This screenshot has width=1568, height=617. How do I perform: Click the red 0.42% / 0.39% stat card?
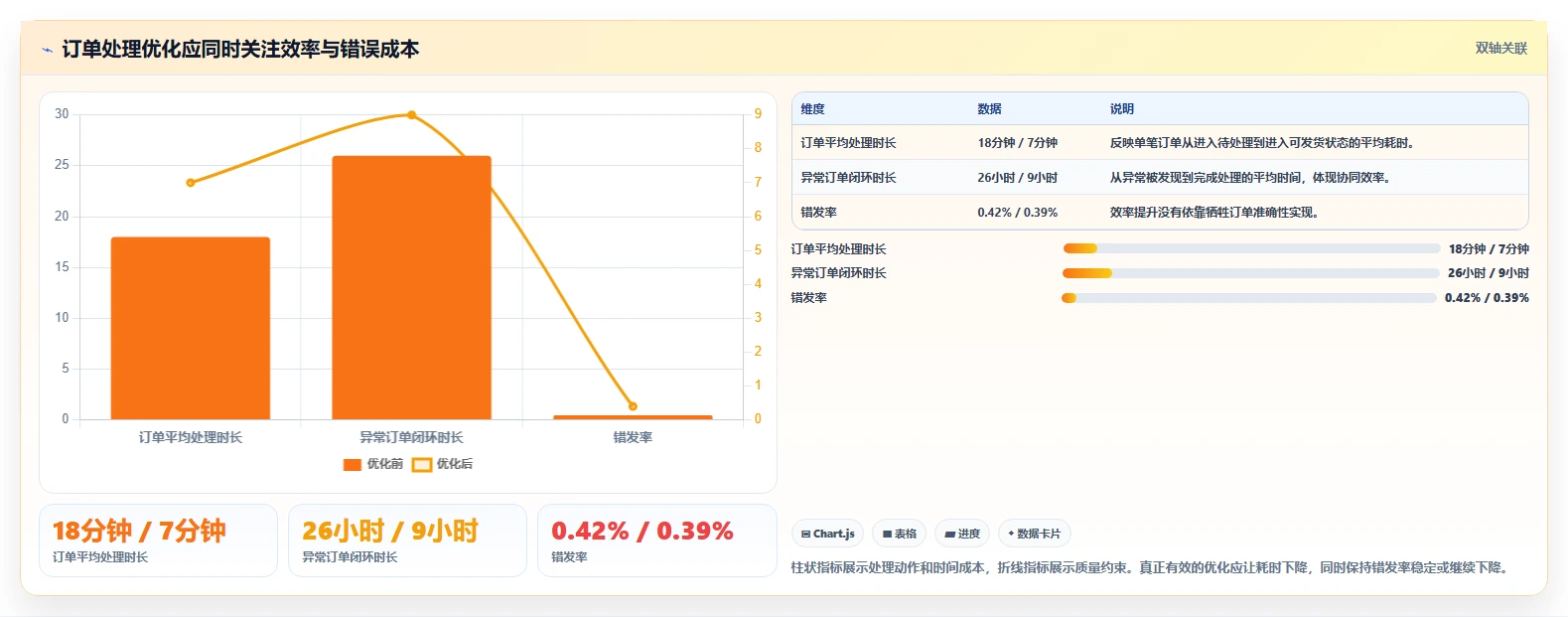[x=656, y=540]
